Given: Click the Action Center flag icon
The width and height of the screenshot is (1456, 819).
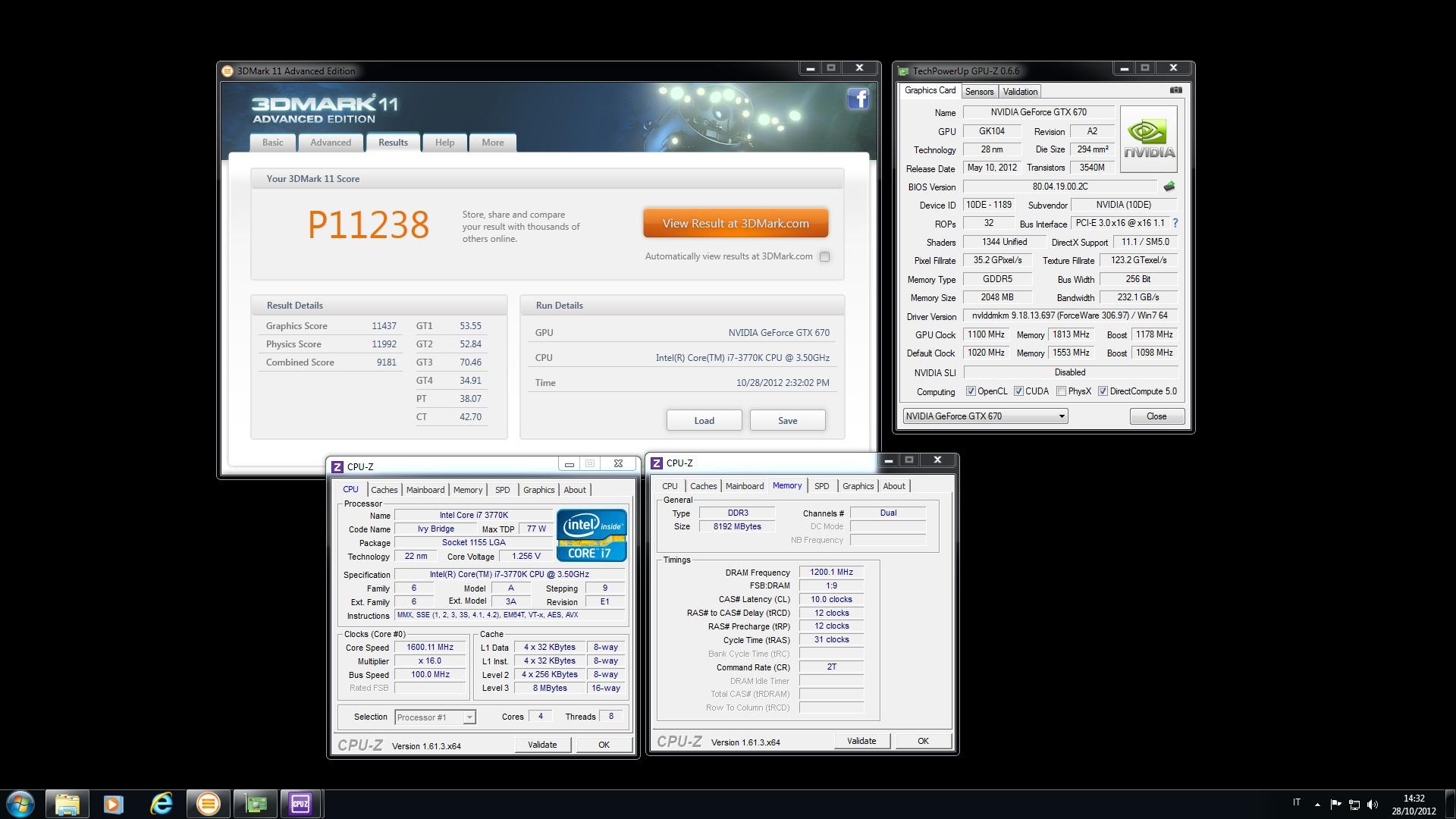Looking at the screenshot, I should coord(1335,805).
